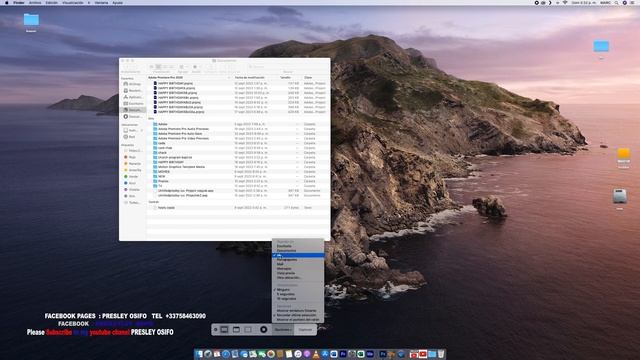
Task: Select Mensajes in the Opciones menu
Action: [284, 269]
